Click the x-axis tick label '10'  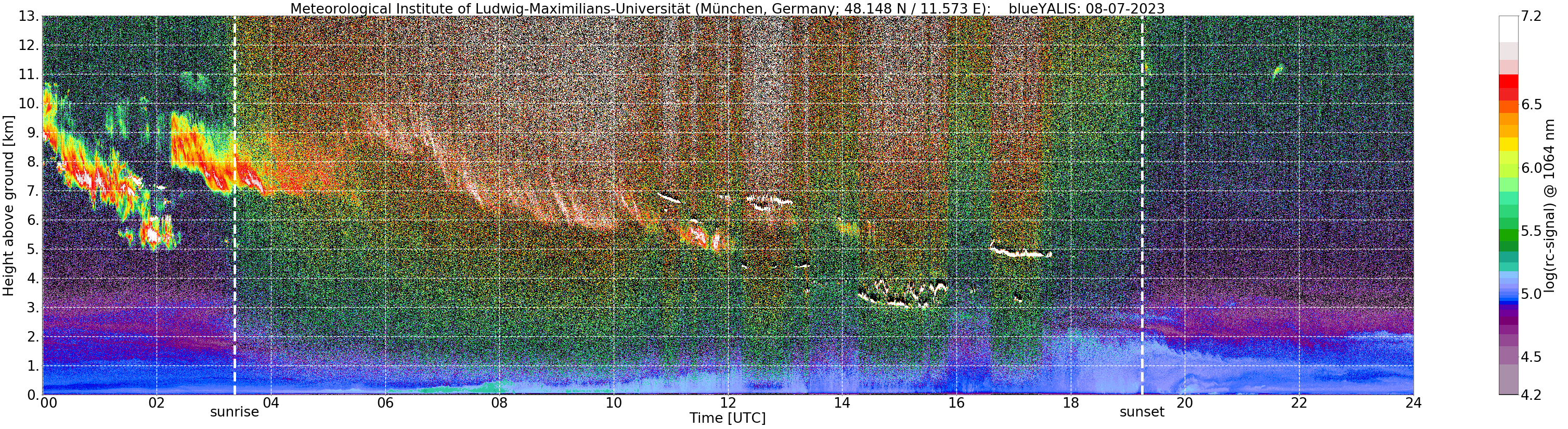(614, 403)
